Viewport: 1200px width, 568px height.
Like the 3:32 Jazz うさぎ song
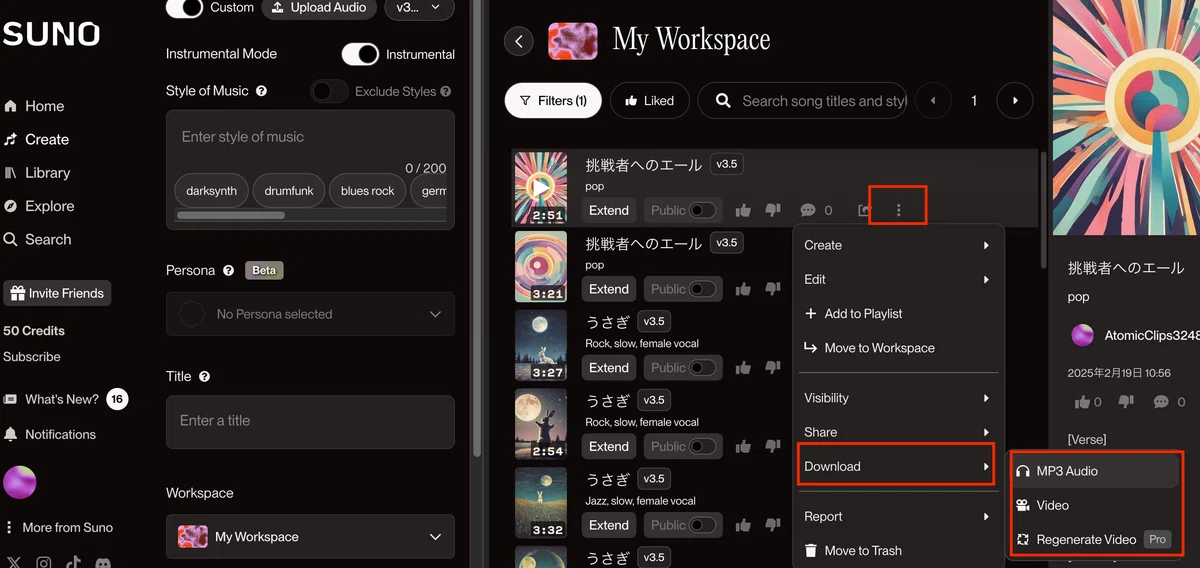[x=743, y=525]
